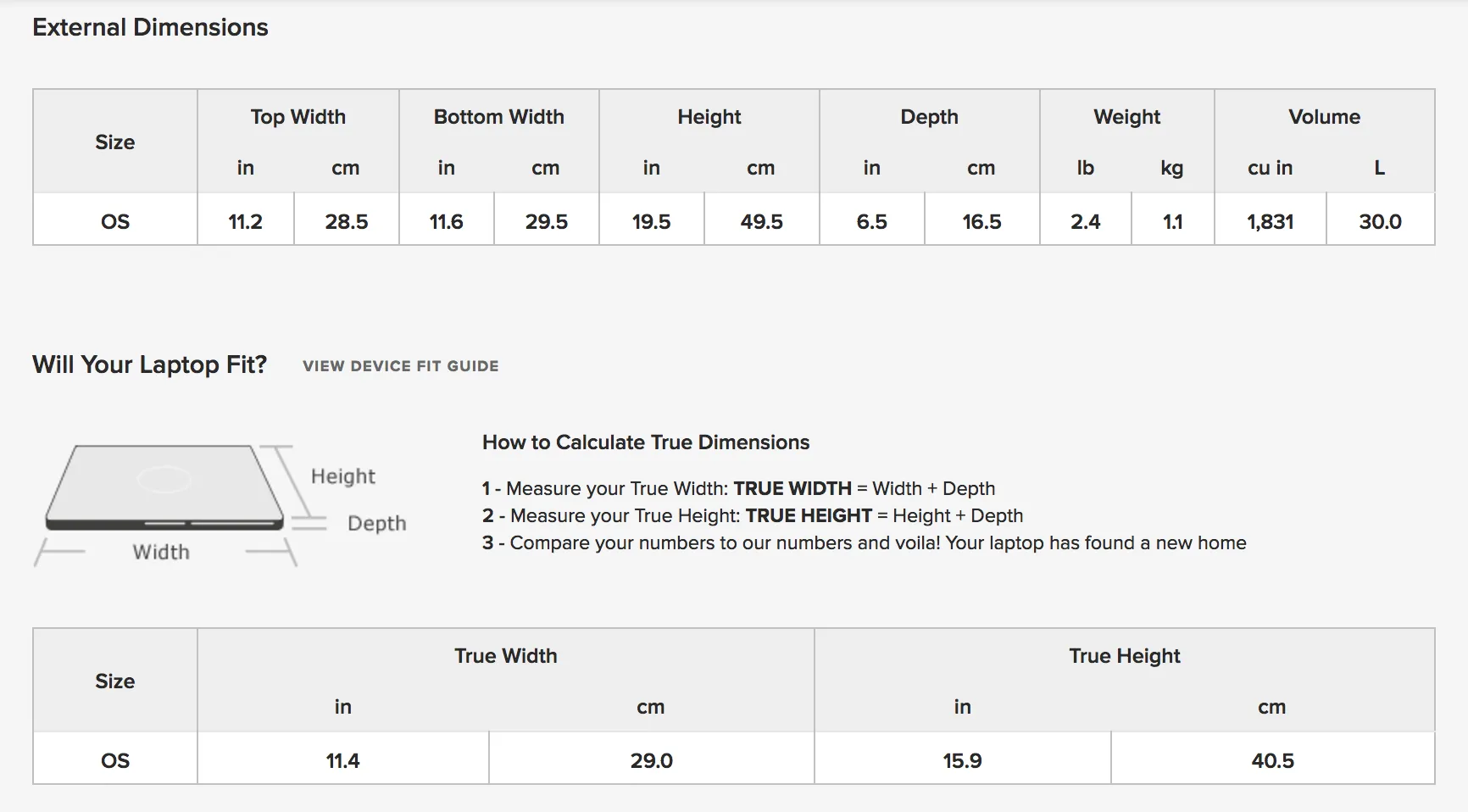The width and height of the screenshot is (1468, 812).
Task: Click the 49.5 cm height value
Action: pos(762,221)
